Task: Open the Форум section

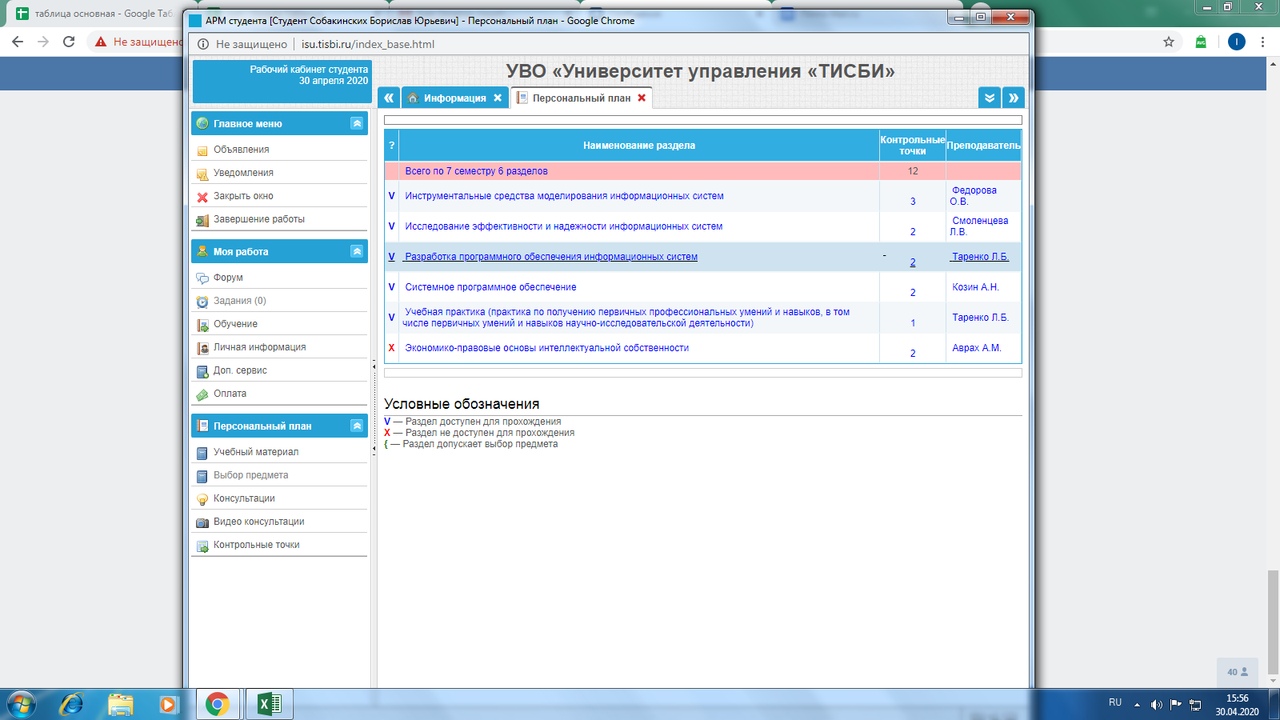Action: 228,278
